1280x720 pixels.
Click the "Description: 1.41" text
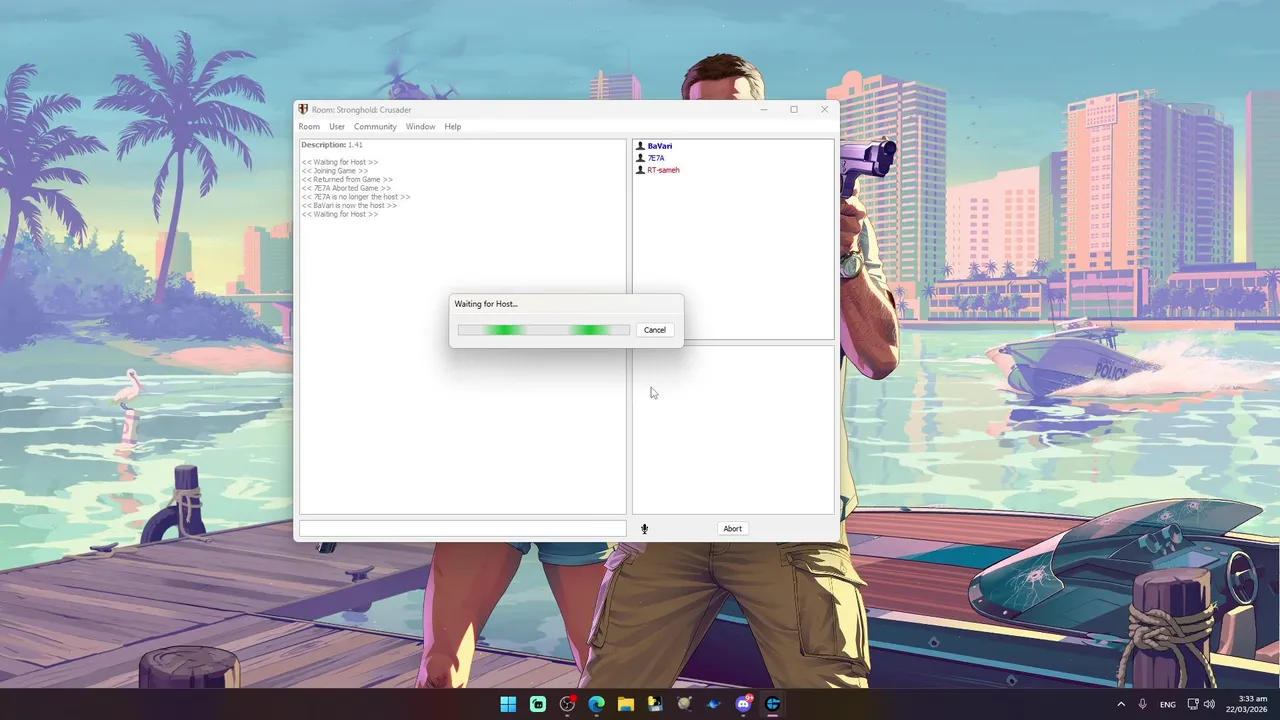coord(332,145)
